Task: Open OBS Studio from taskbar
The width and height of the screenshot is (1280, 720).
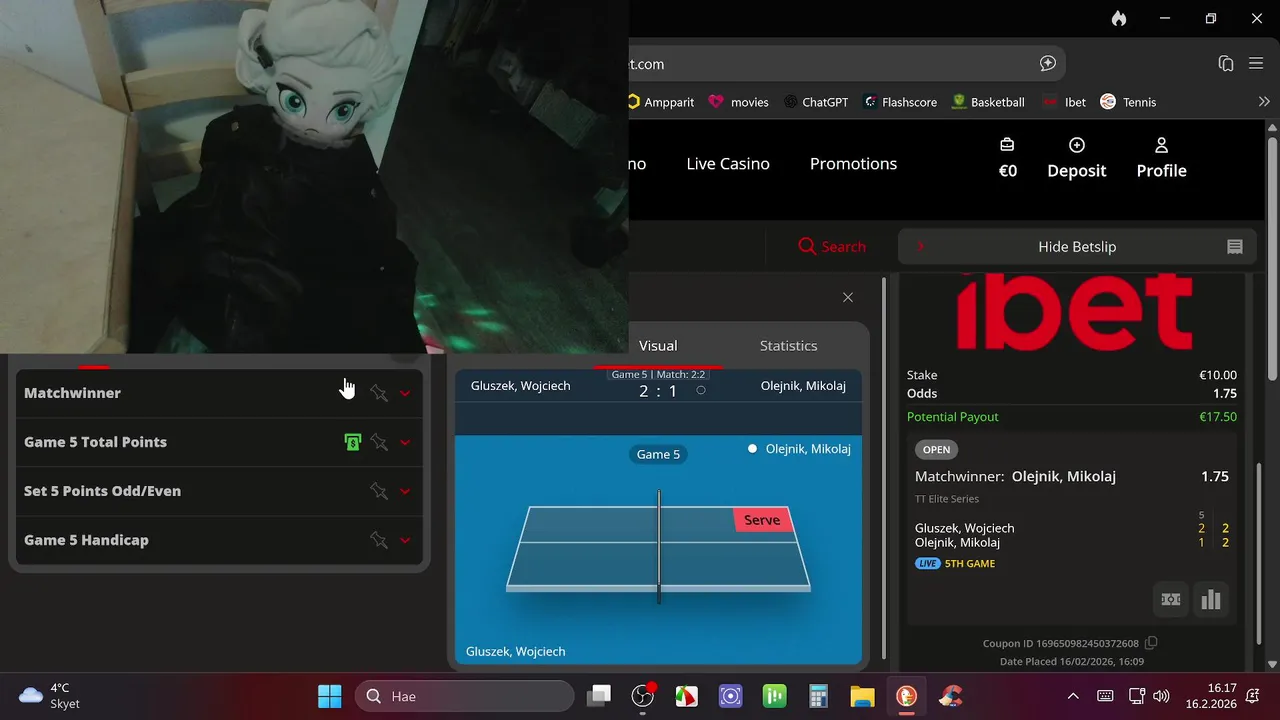Action: click(643, 696)
